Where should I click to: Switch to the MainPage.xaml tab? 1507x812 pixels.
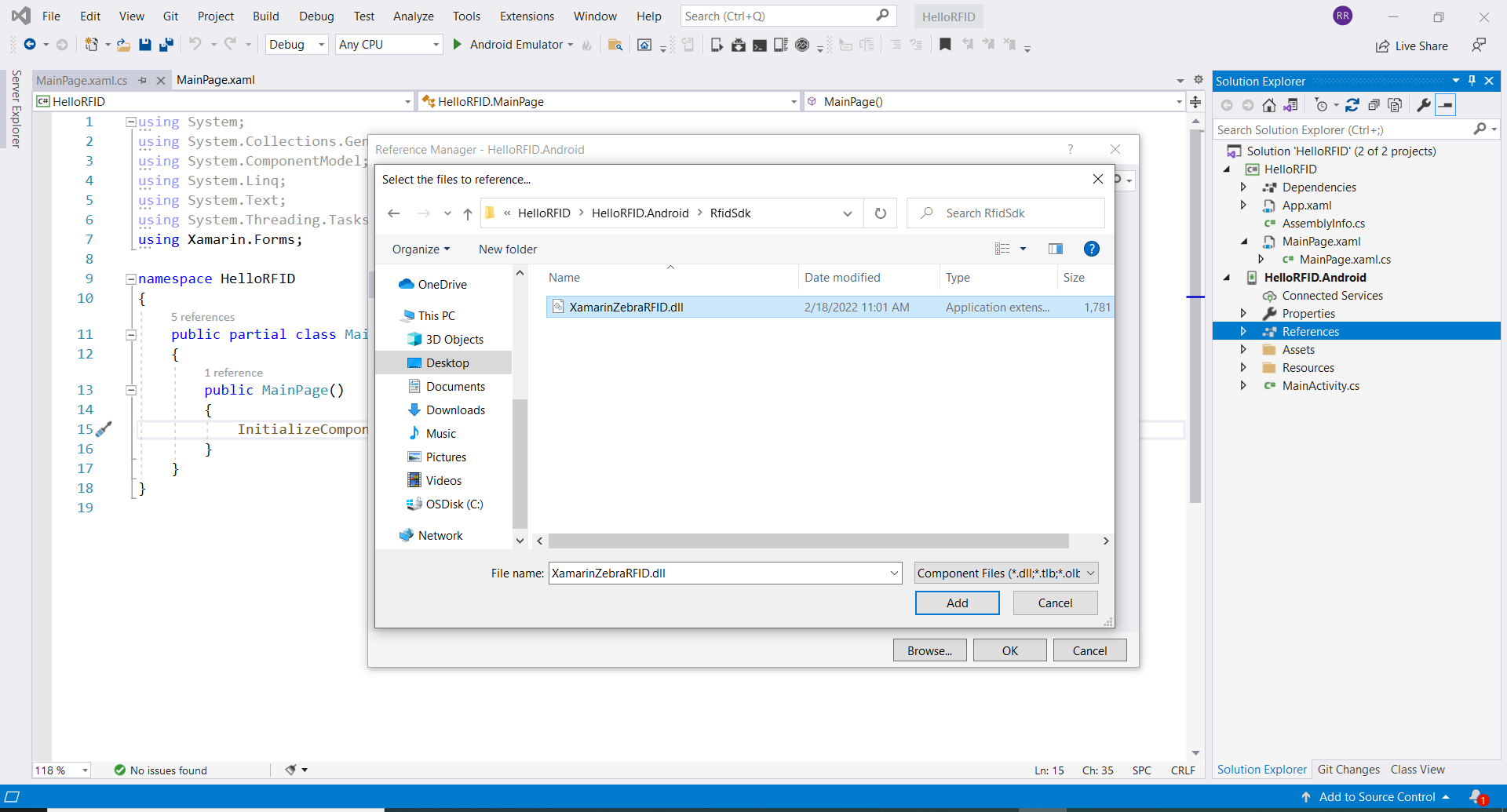pyautogui.click(x=216, y=80)
